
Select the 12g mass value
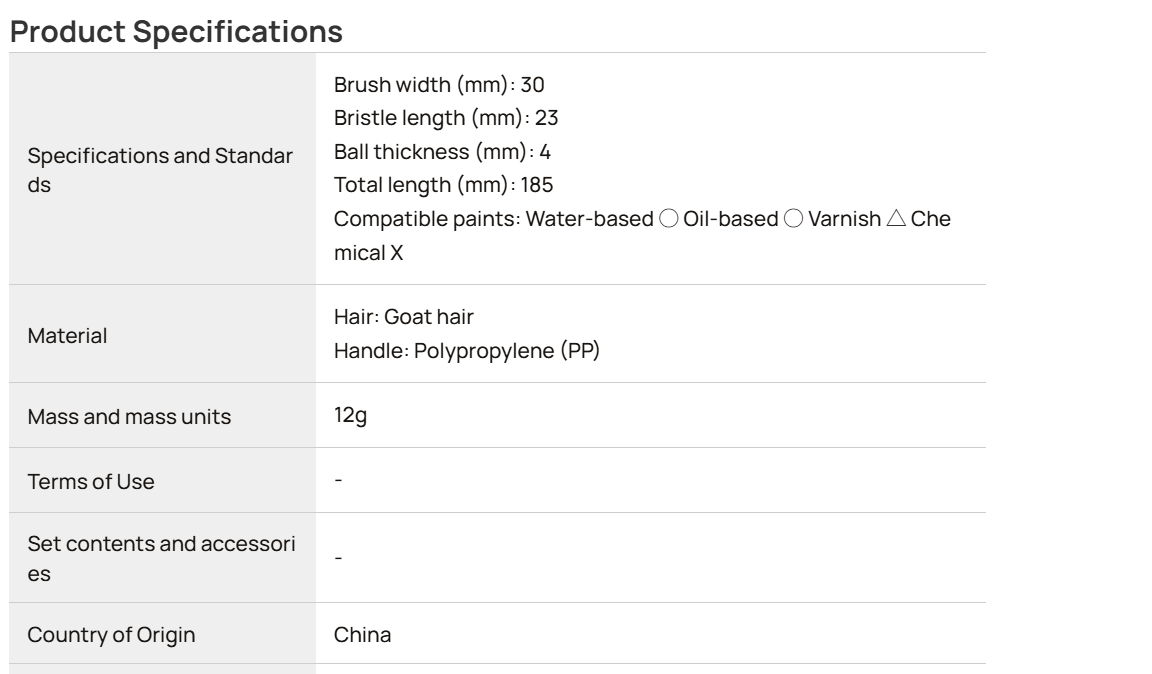[350, 415]
